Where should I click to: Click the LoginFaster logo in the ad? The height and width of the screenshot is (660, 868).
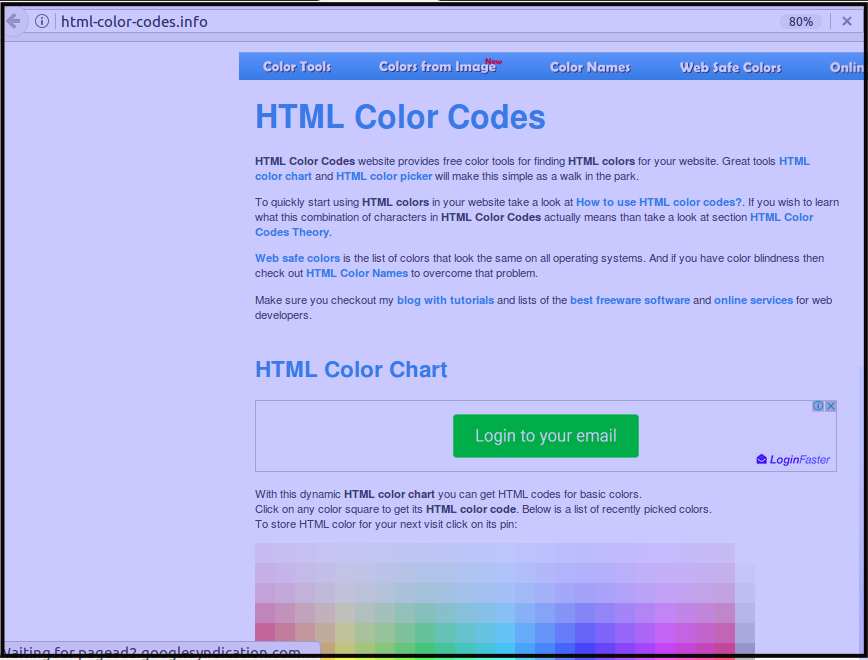coord(793,460)
